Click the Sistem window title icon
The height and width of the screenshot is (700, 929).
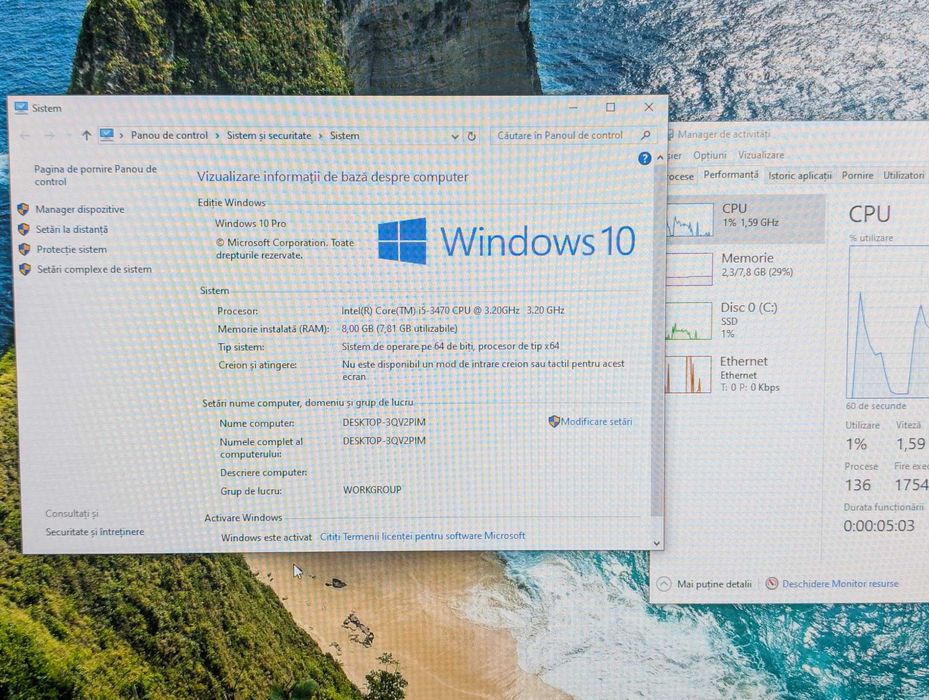pos(21,108)
